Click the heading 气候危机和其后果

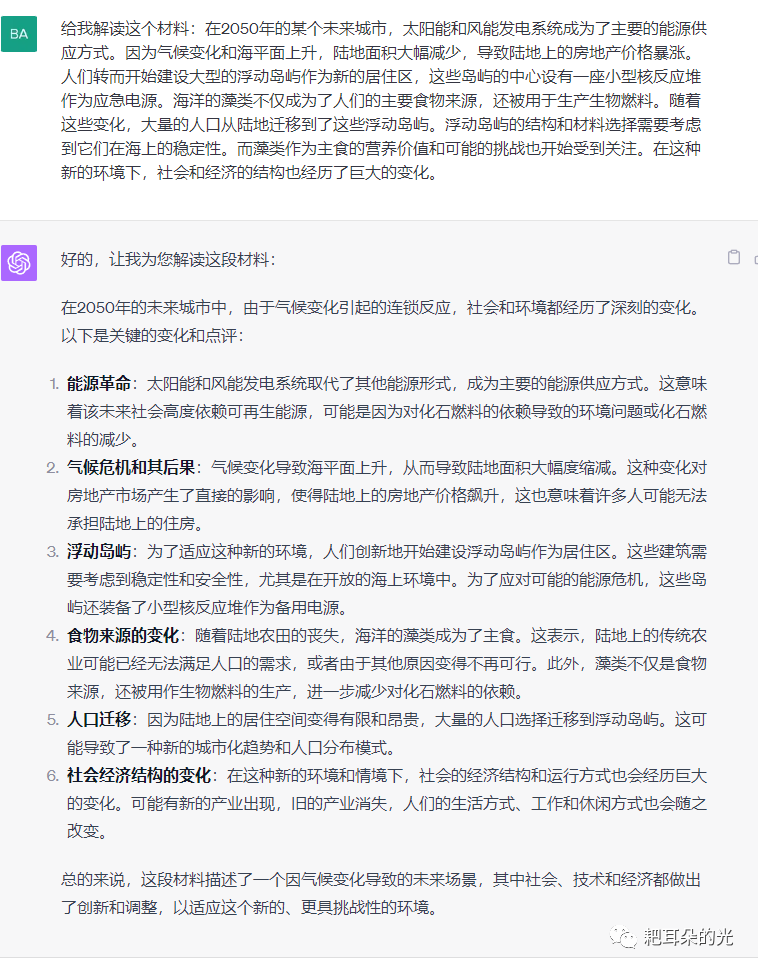(131, 467)
